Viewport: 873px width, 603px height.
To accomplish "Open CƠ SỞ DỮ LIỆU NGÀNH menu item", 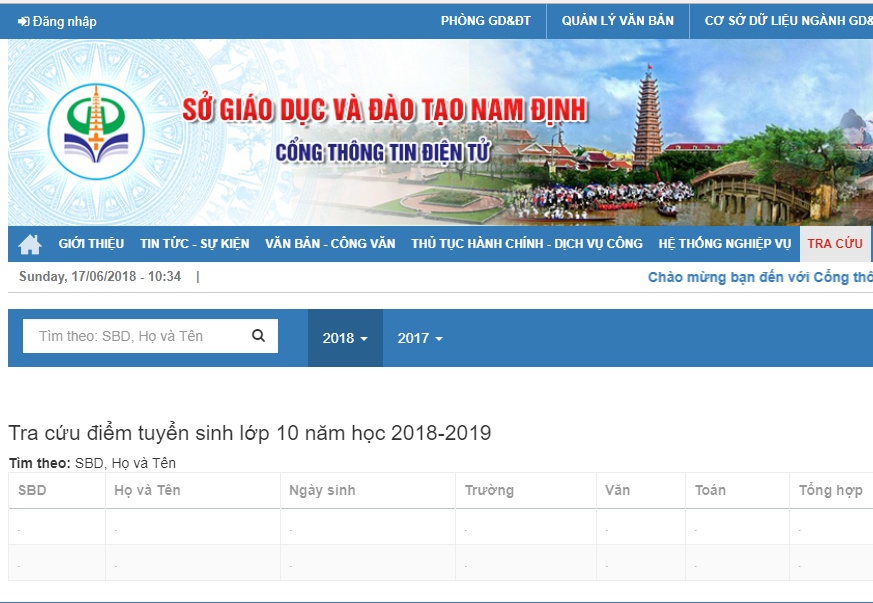I will point(788,21).
